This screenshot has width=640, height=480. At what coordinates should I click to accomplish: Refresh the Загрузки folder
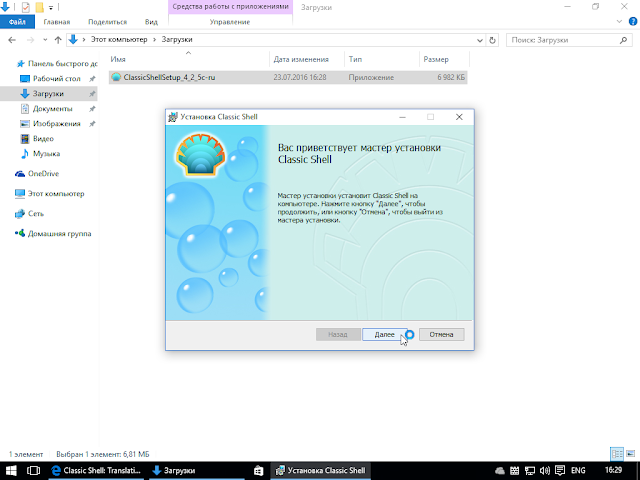(492, 40)
